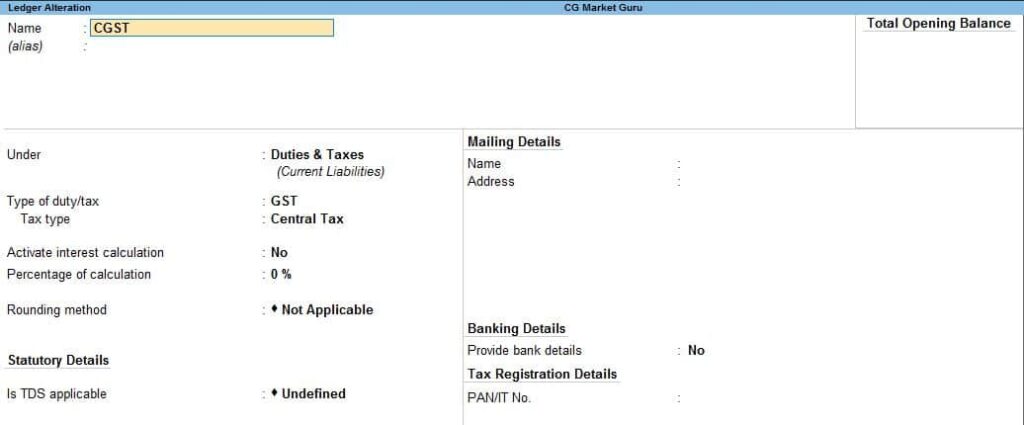Change Type of duty/tax value GST
The image size is (1024, 425).
coord(283,201)
